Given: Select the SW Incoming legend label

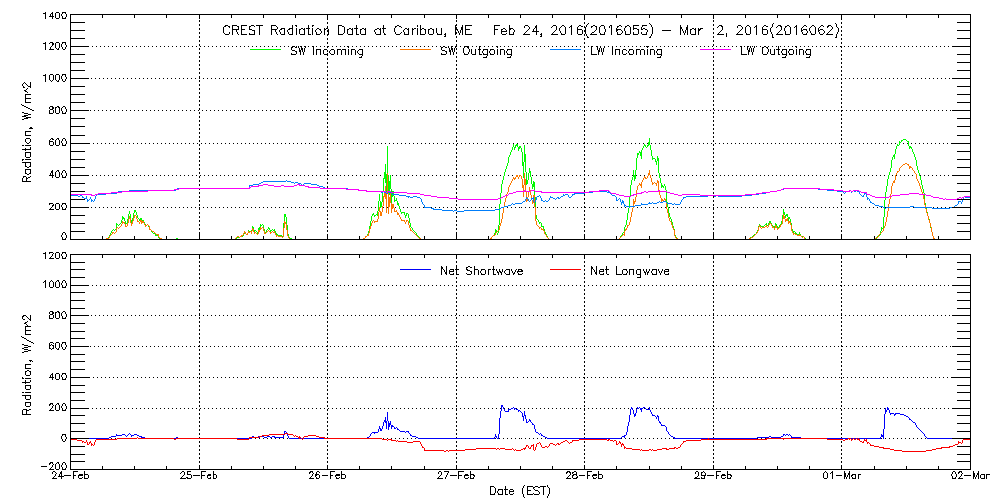Looking at the screenshot, I should coord(327,52).
